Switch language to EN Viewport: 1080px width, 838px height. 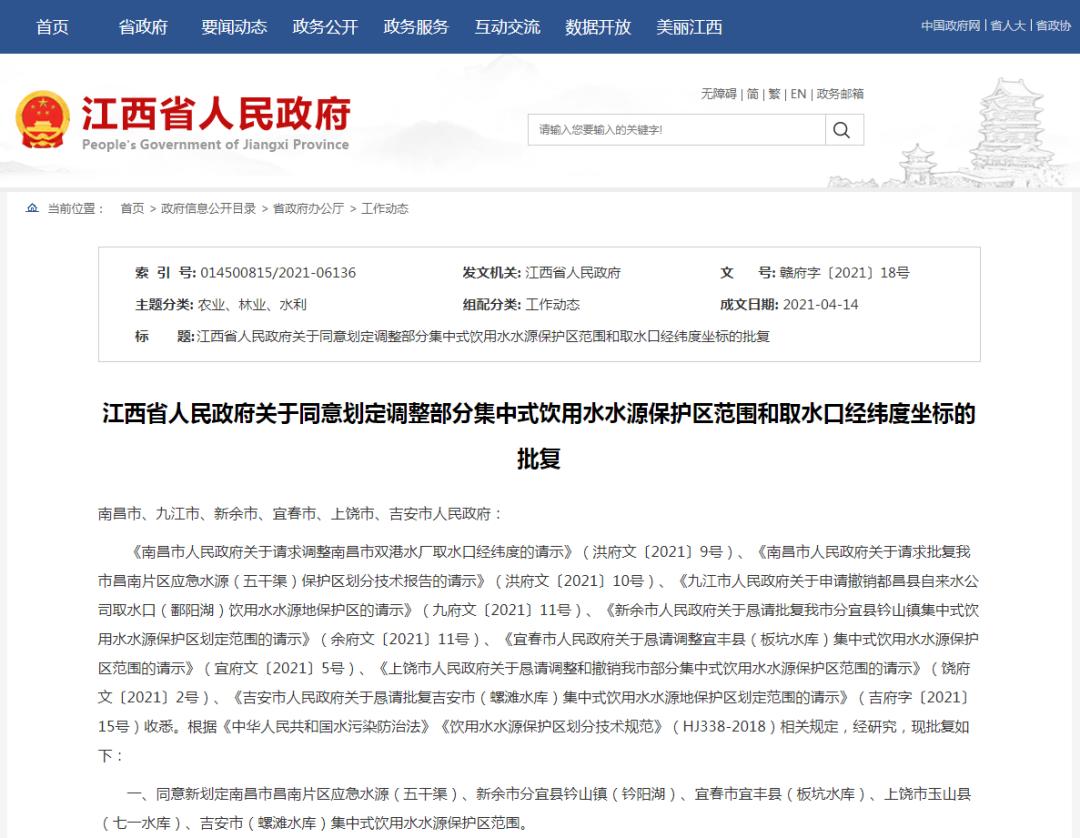pos(798,94)
